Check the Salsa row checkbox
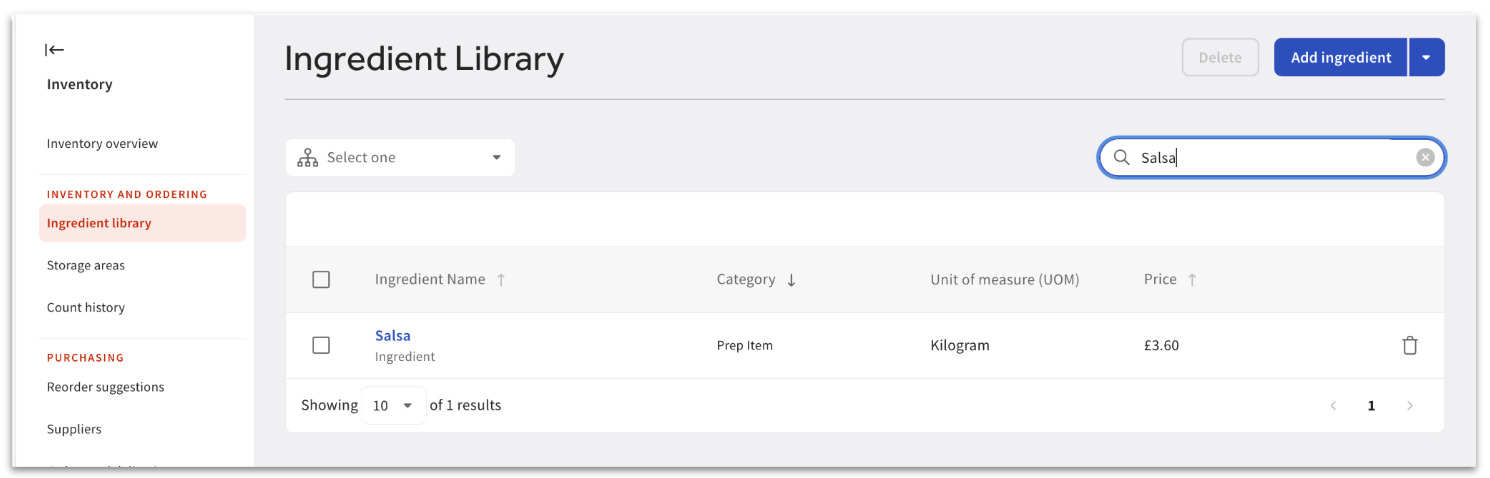The image size is (1490, 478). (x=321, y=345)
